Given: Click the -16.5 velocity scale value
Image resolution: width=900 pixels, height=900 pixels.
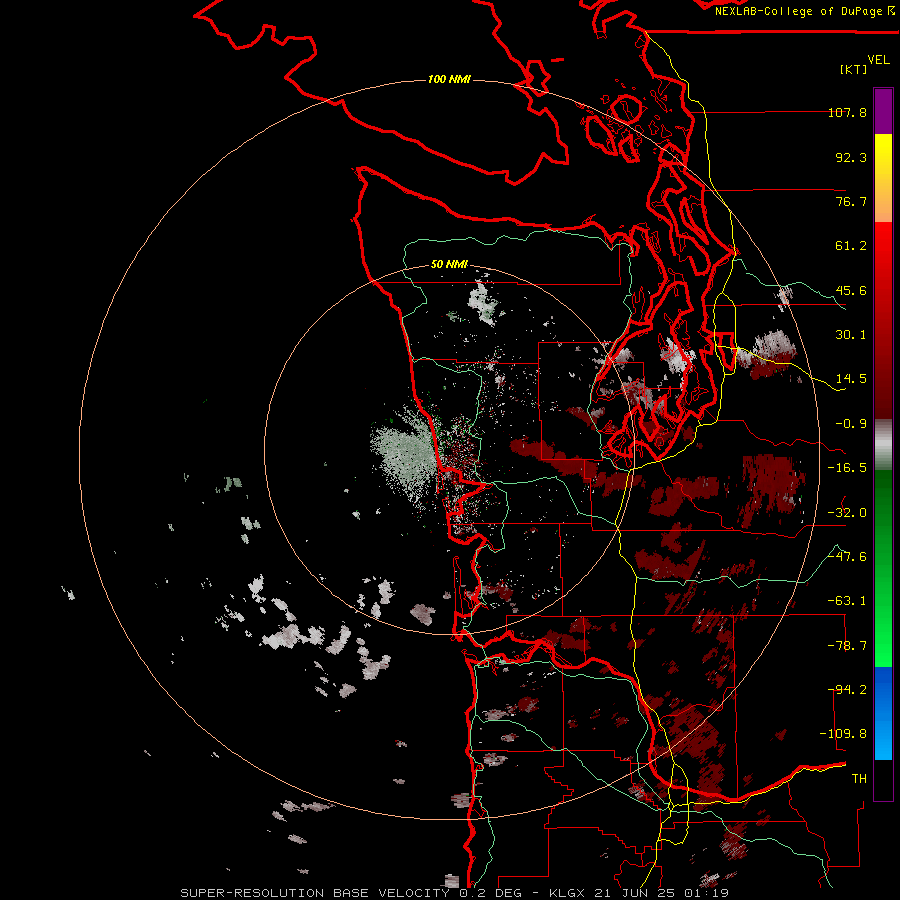Looking at the screenshot, I should [x=847, y=468].
